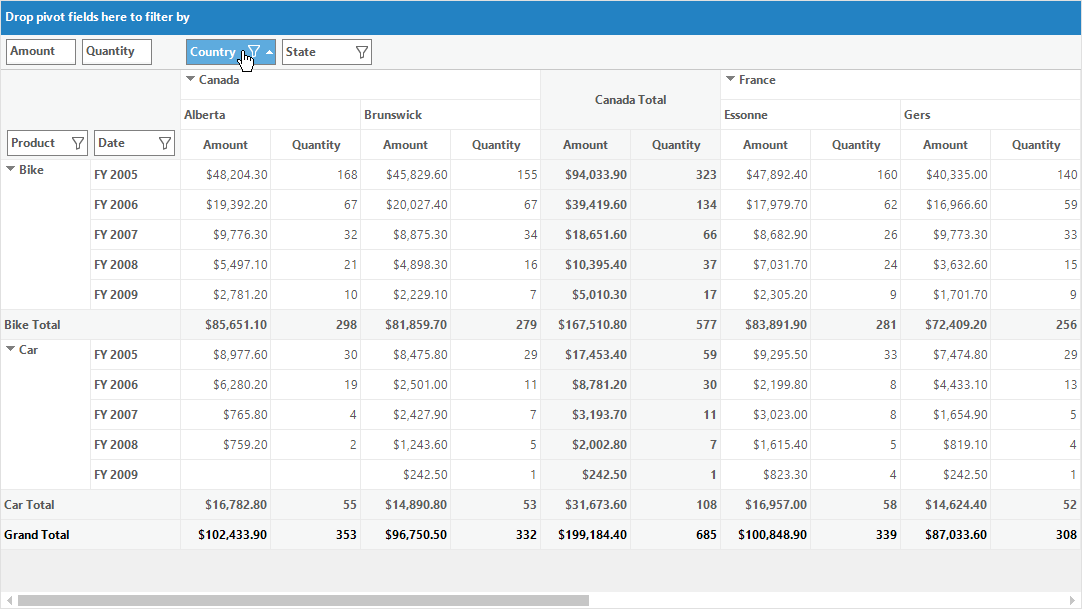Open the Country field filter icon
1082x609 pixels.
coord(254,52)
